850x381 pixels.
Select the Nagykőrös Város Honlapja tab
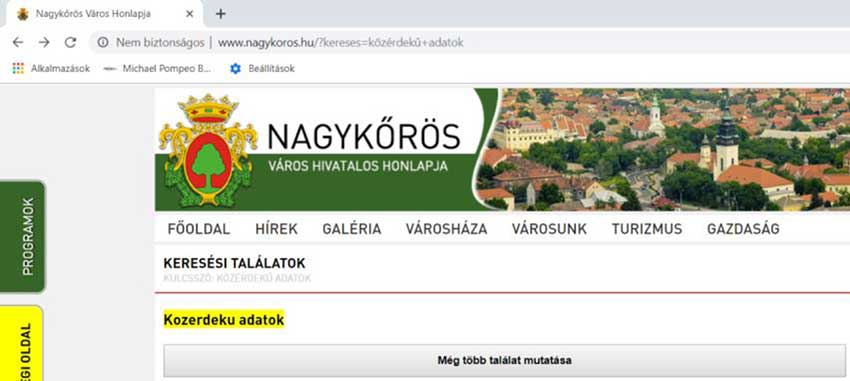[103, 14]
